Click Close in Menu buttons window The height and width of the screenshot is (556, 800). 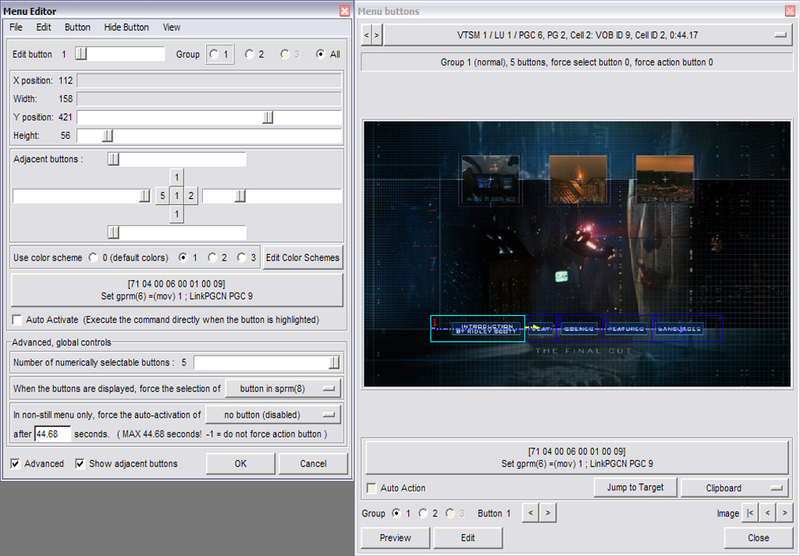coord(758,538)
